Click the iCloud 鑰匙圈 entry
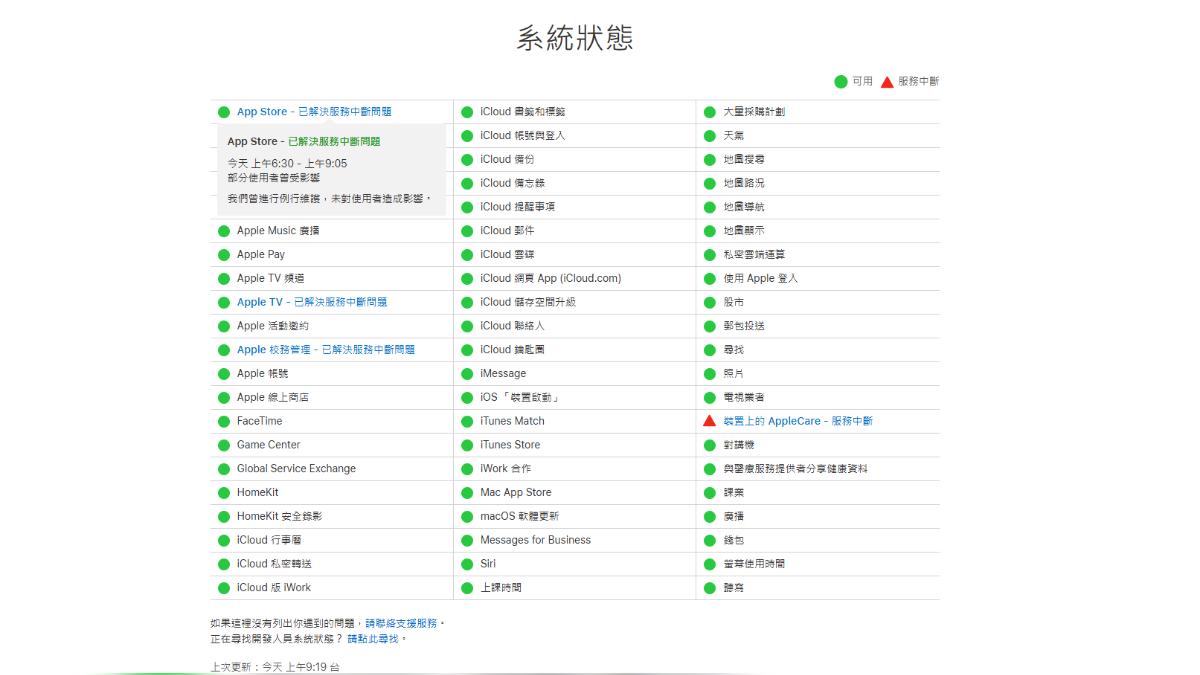Screen dimensions: 1200x675 click(512, 350)
